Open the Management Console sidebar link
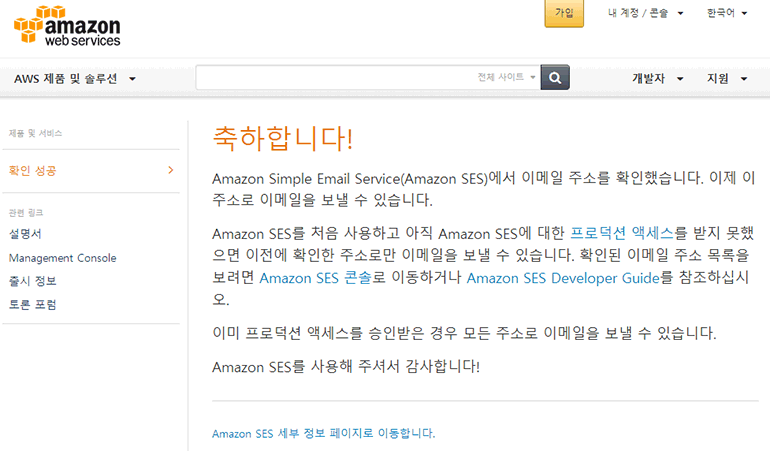 pyautogui.click(x=62, y=258)
